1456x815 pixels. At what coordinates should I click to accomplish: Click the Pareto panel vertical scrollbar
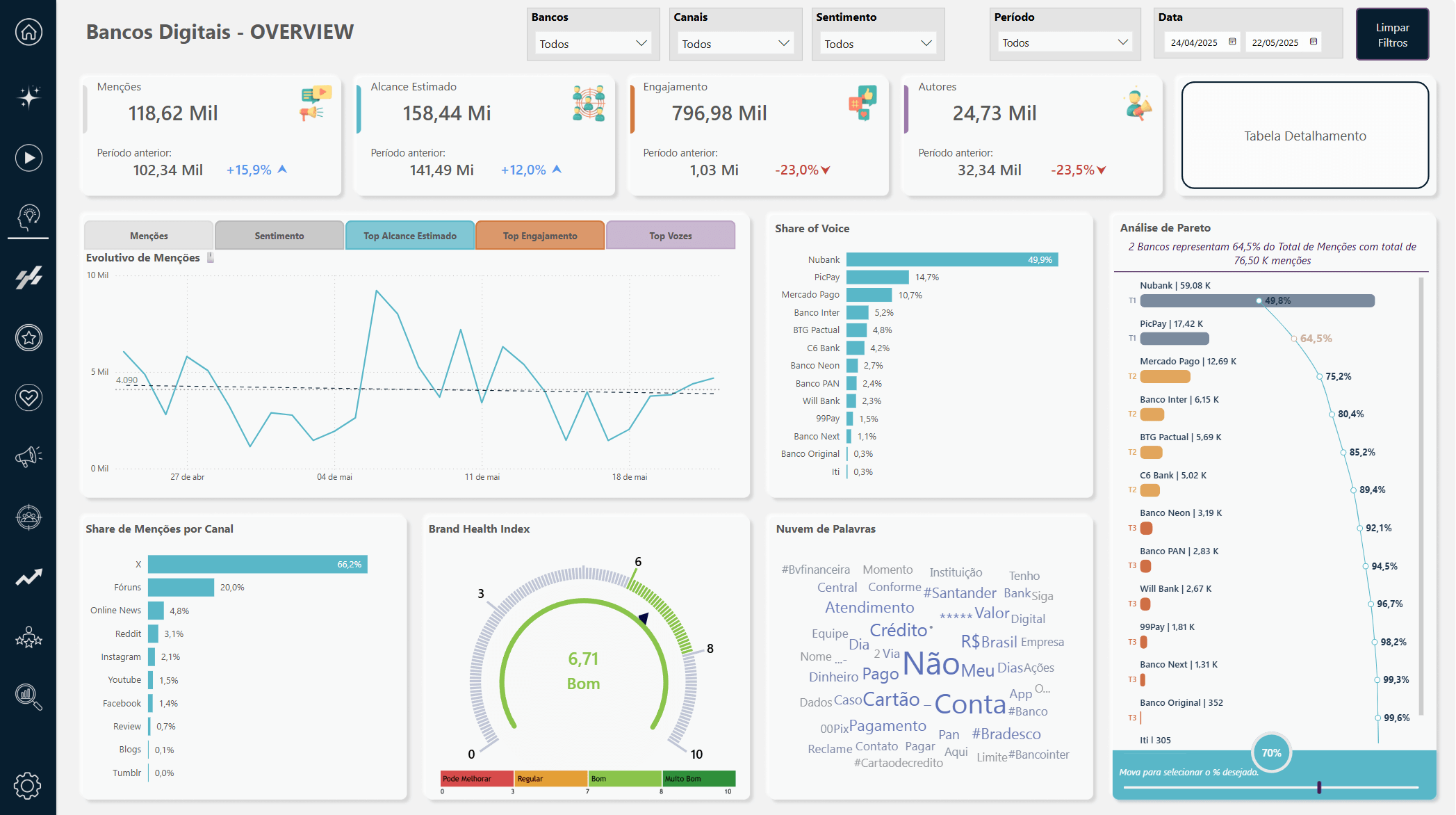click(x=1421, y=497)
